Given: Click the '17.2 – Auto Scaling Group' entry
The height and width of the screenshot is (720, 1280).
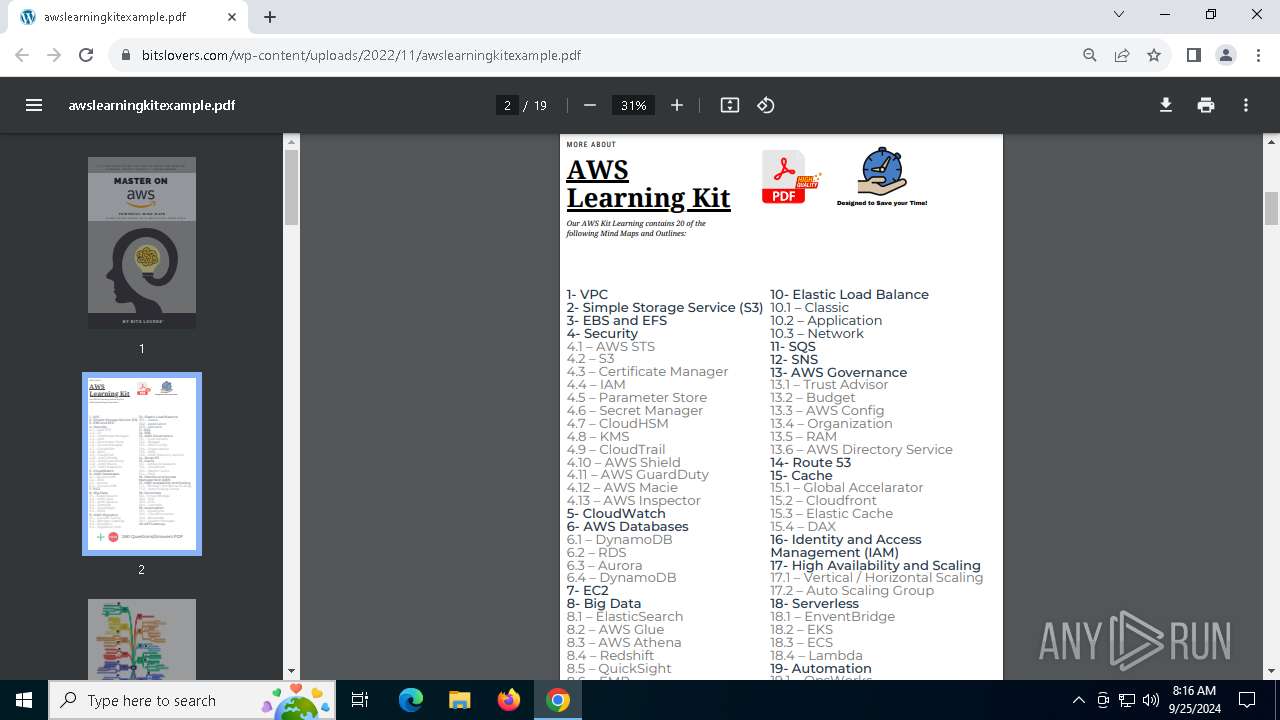Looking at the screenshot, I should pyautogui.click(x=852, y=591).
